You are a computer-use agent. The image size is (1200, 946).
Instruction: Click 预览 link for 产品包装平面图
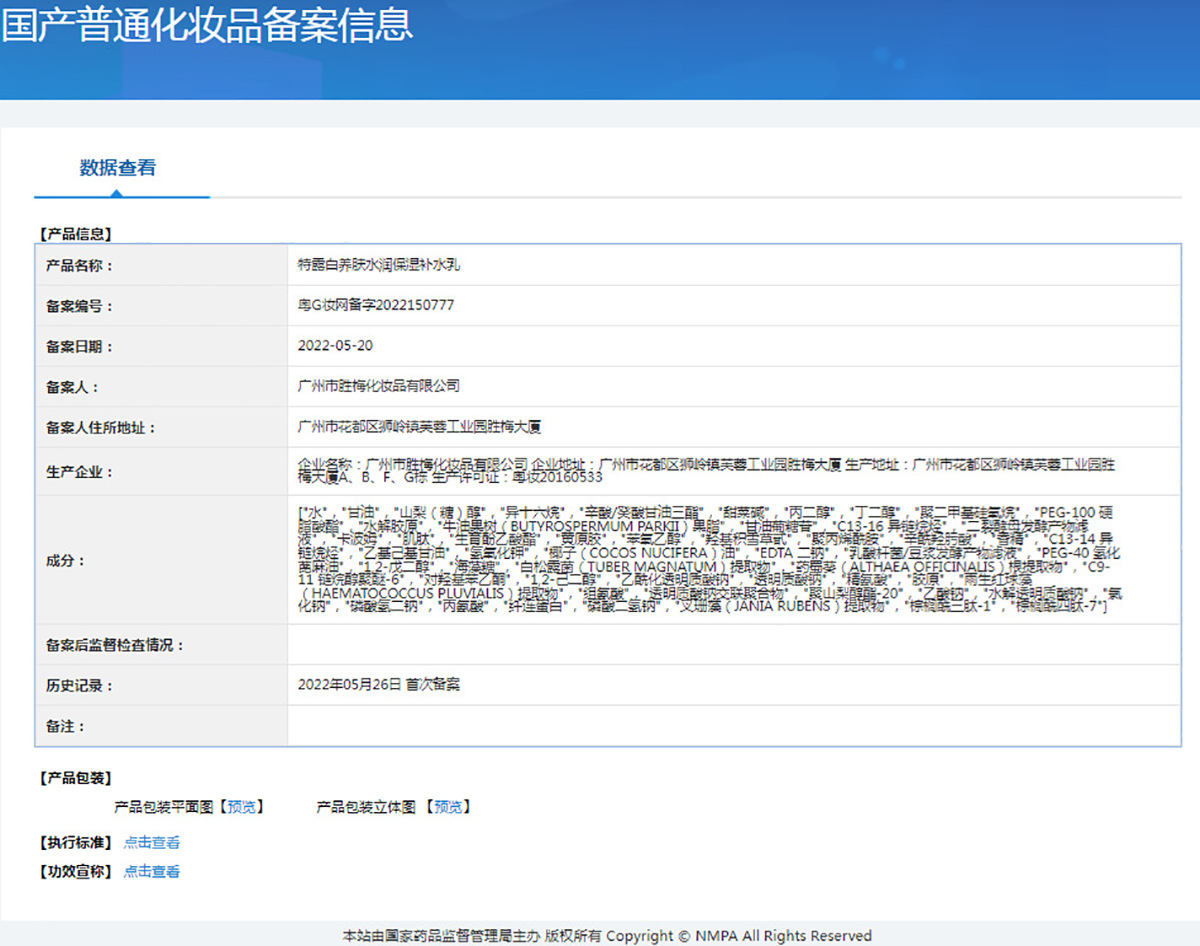pyautogui.click(x=241, y=807)
